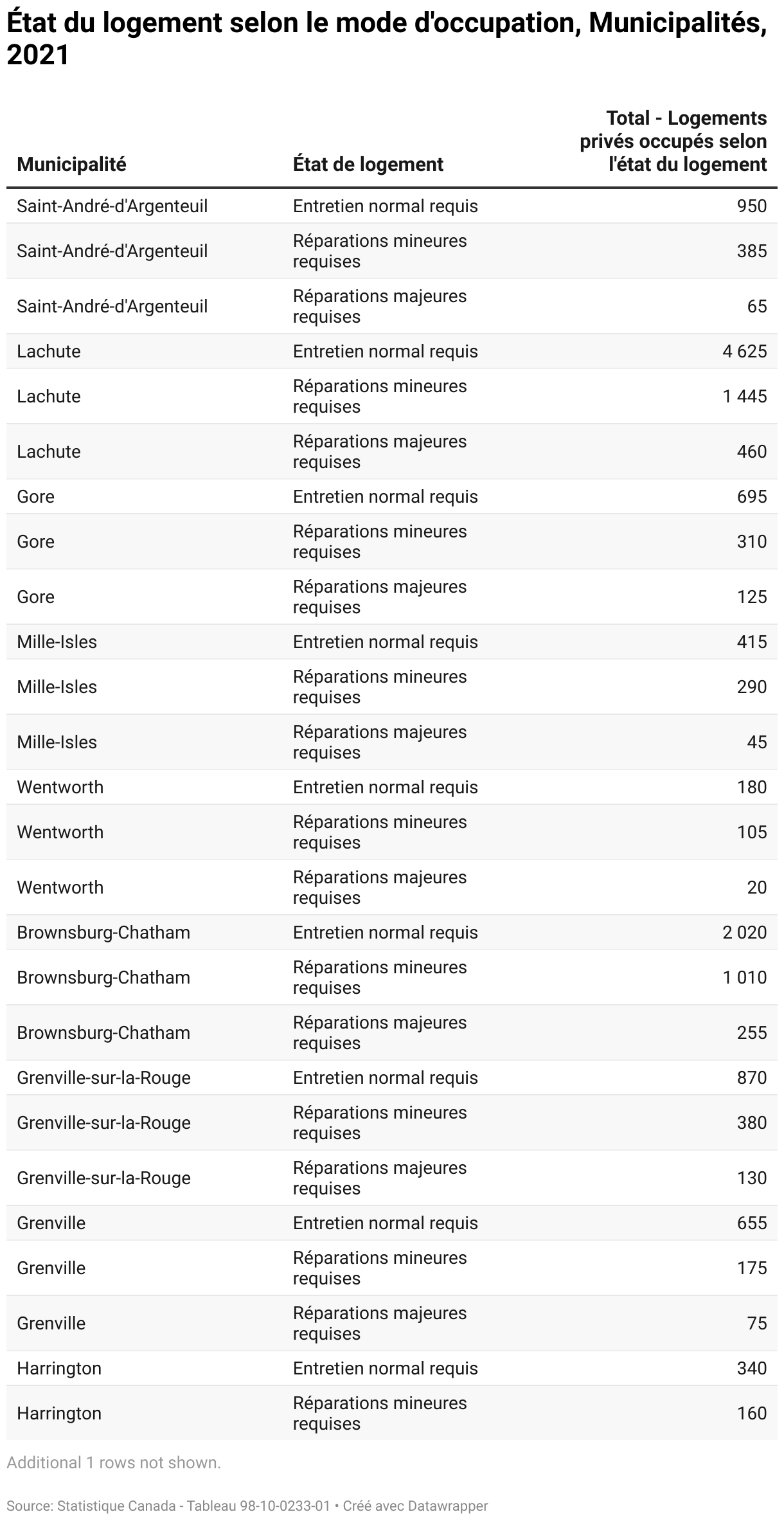The height and width of the screenshot is (1521, 784).
Task: Click the Lachute Entretien normal requis row
Action: [x=392, y=351]
